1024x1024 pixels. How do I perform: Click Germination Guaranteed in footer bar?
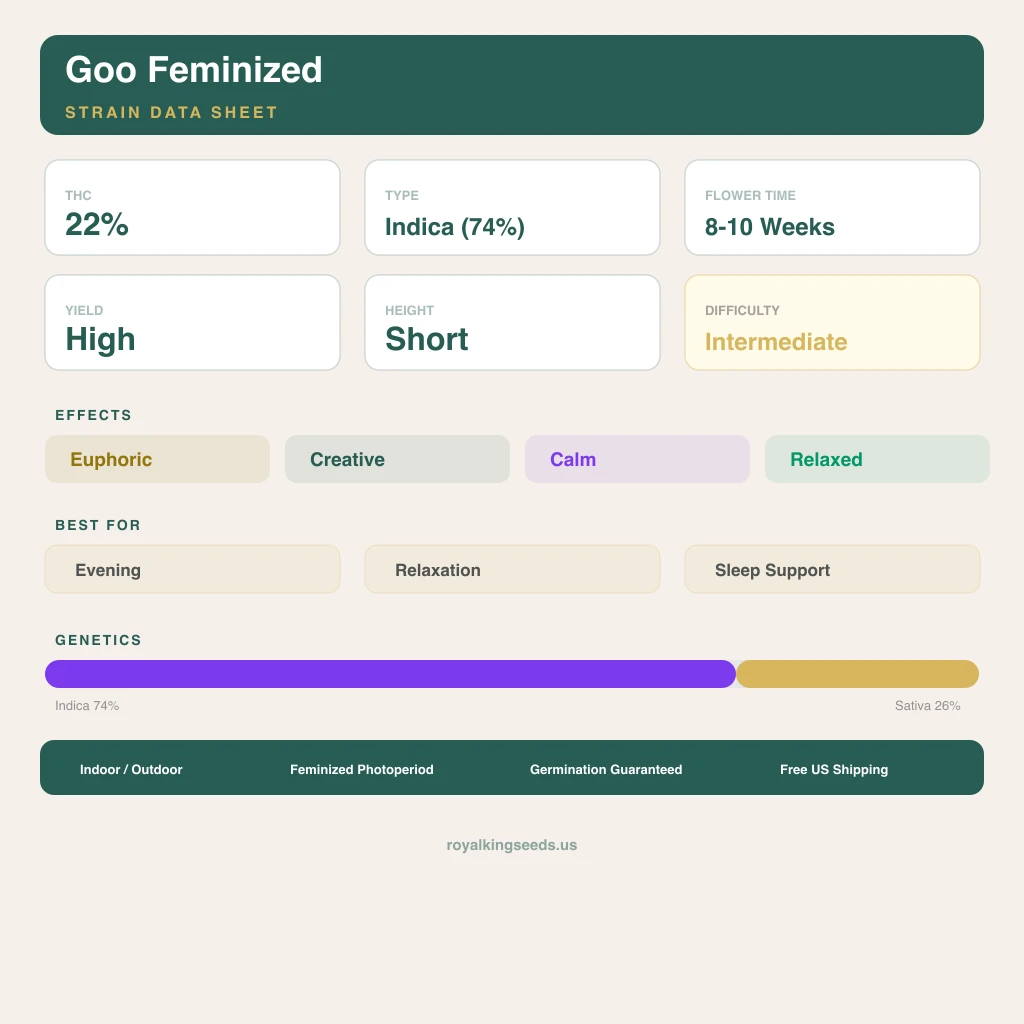click(x=606, y=769)
